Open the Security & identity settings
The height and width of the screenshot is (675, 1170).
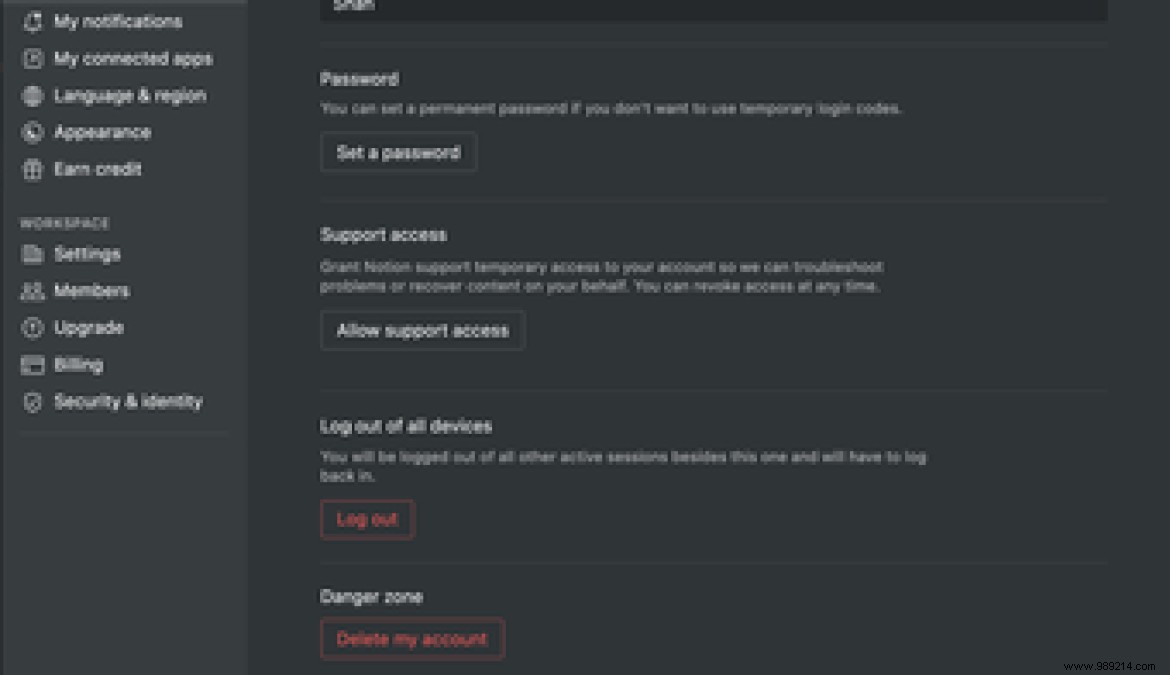coord(128,402)
